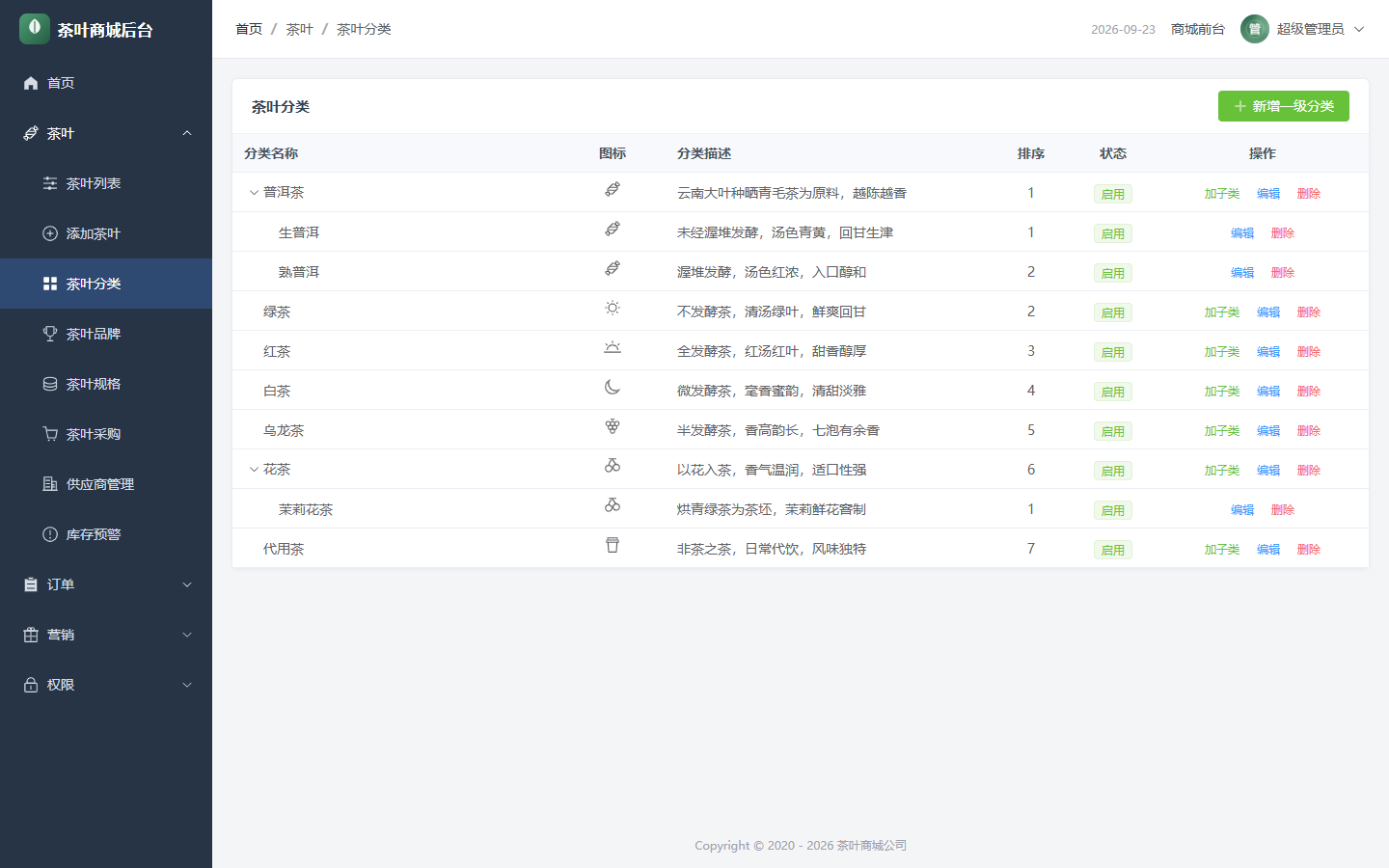Click the 新增一级分类 button
The height and width of the screenshot is (868, 1389).
[x=1284, y=106]
